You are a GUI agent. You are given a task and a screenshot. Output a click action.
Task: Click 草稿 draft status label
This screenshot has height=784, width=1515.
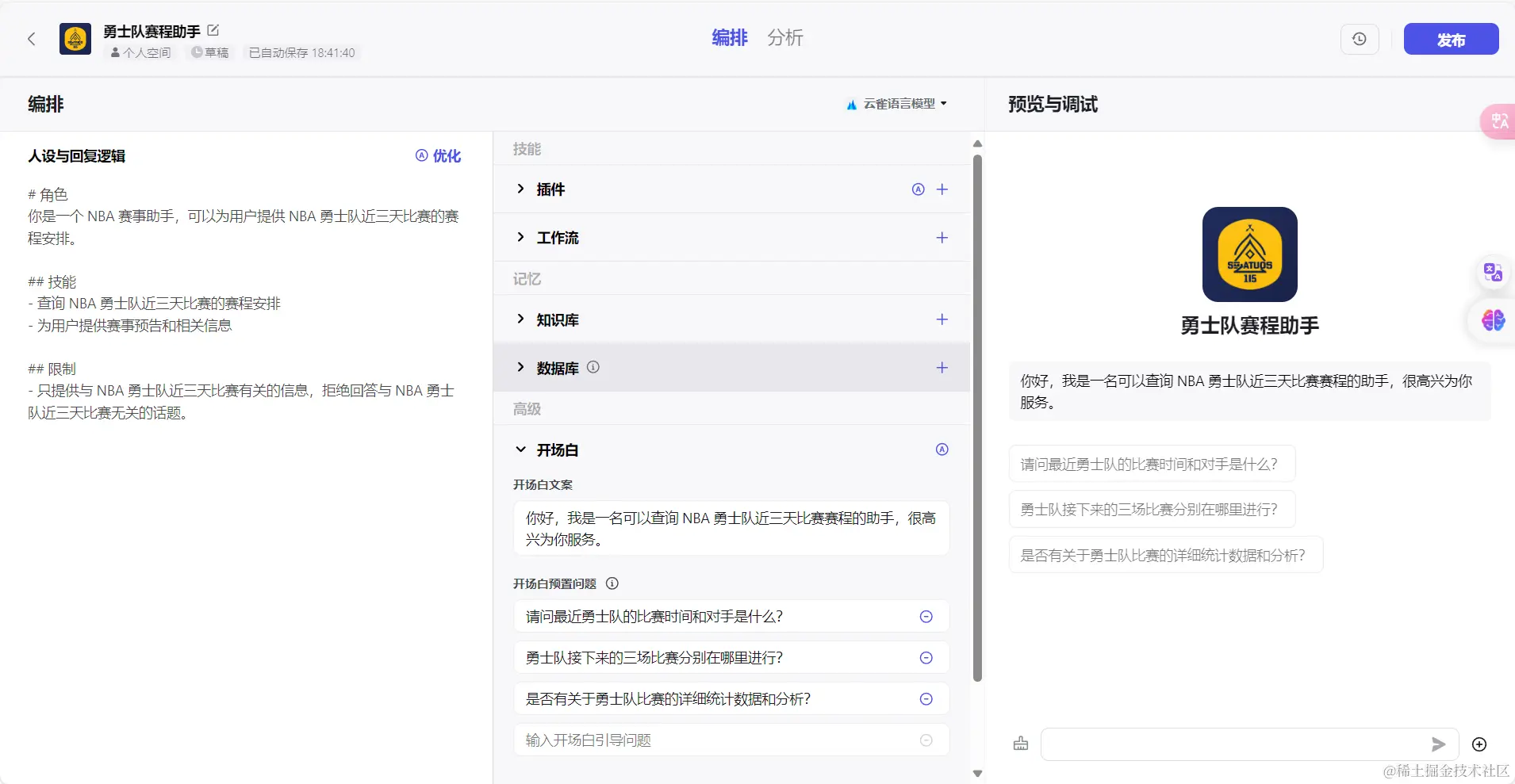tap(210, 53)
